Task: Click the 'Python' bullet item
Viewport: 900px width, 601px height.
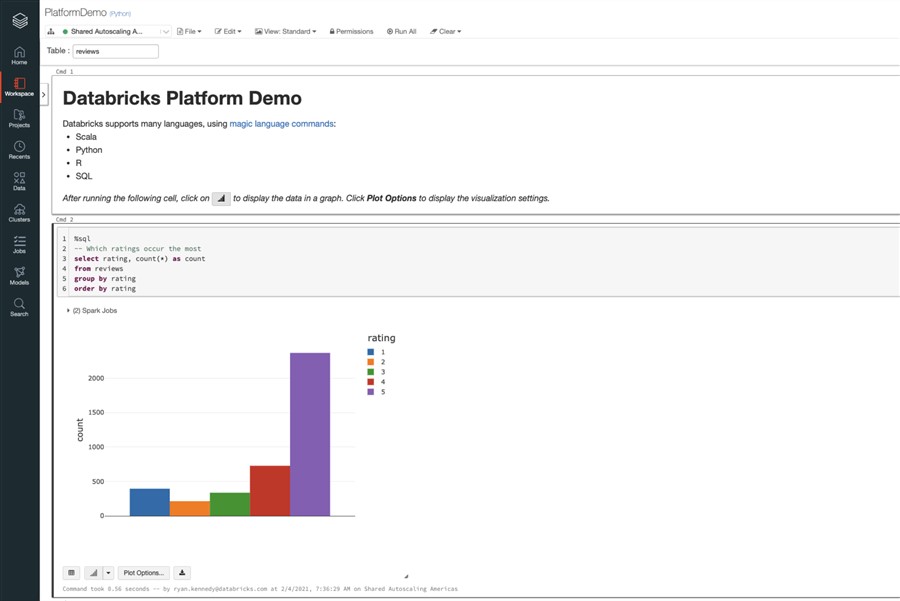Action: tap(89, 150)
